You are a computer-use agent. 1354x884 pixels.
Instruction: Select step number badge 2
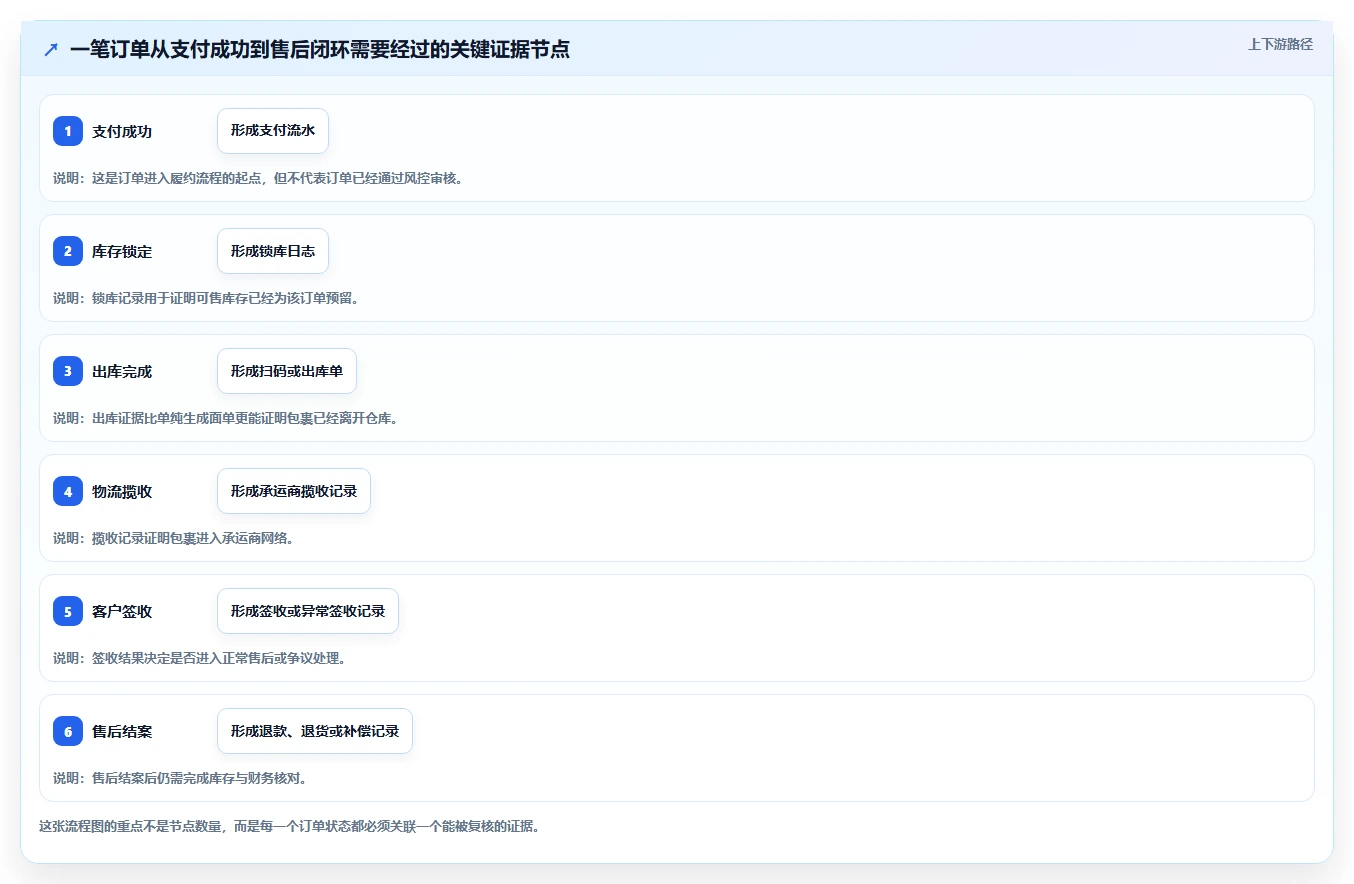[x=68, y=251]
